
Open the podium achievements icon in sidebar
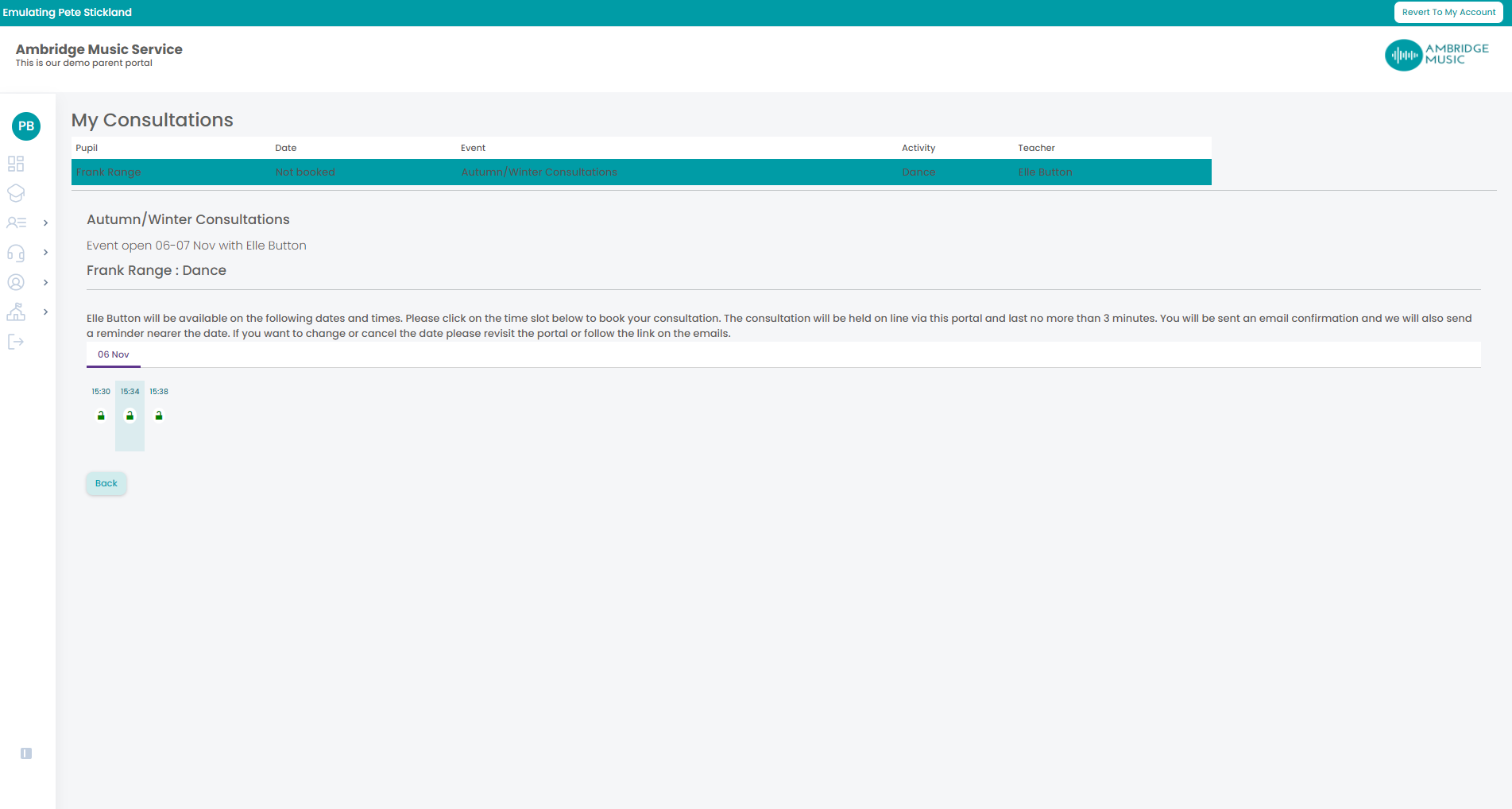coord(16,312)
